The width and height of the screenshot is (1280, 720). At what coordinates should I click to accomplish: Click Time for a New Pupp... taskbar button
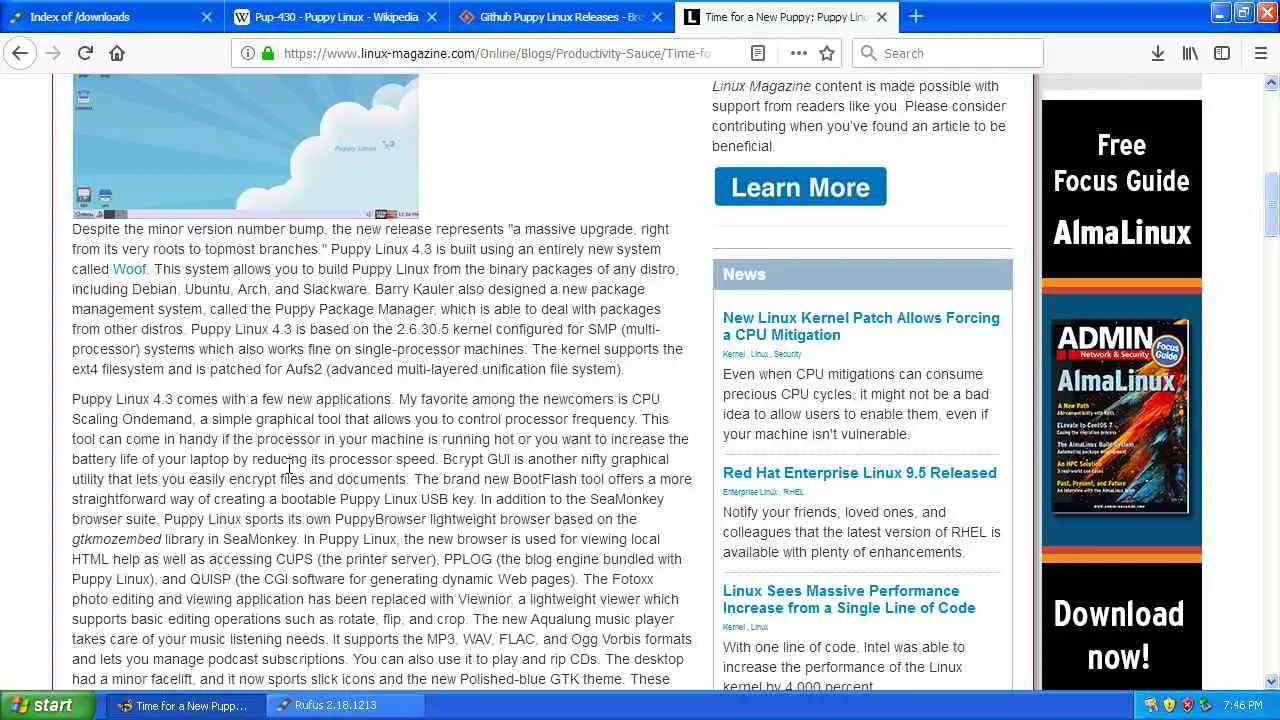185,705
